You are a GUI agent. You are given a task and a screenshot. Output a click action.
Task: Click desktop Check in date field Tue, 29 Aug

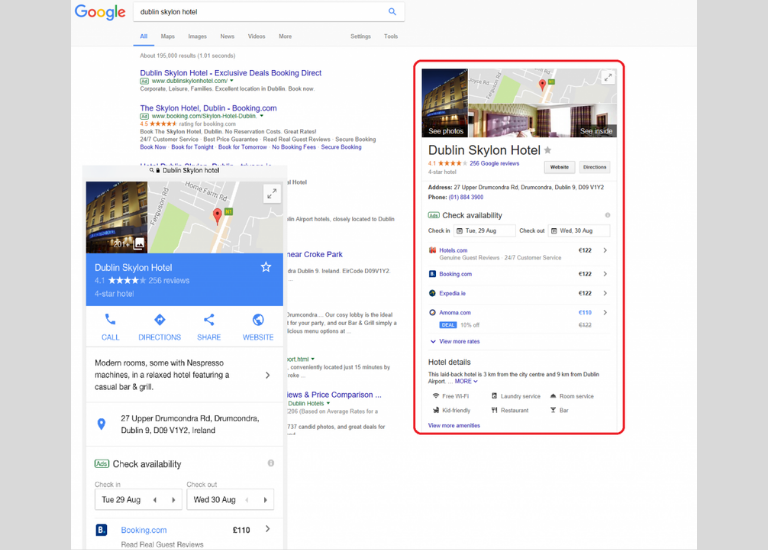pyautogui.click(x=484, y=231)
